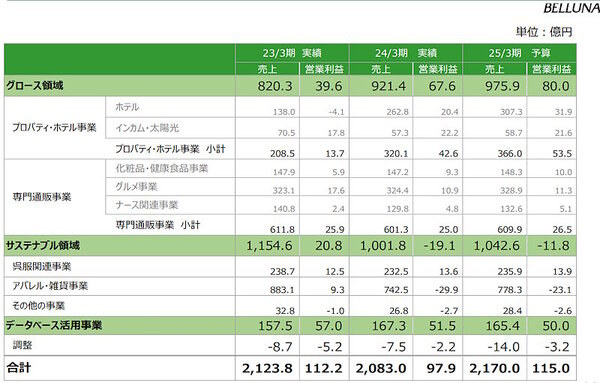Click subtotal value 609.9
This screenshot has width=600, height=383.
point(510,230)
